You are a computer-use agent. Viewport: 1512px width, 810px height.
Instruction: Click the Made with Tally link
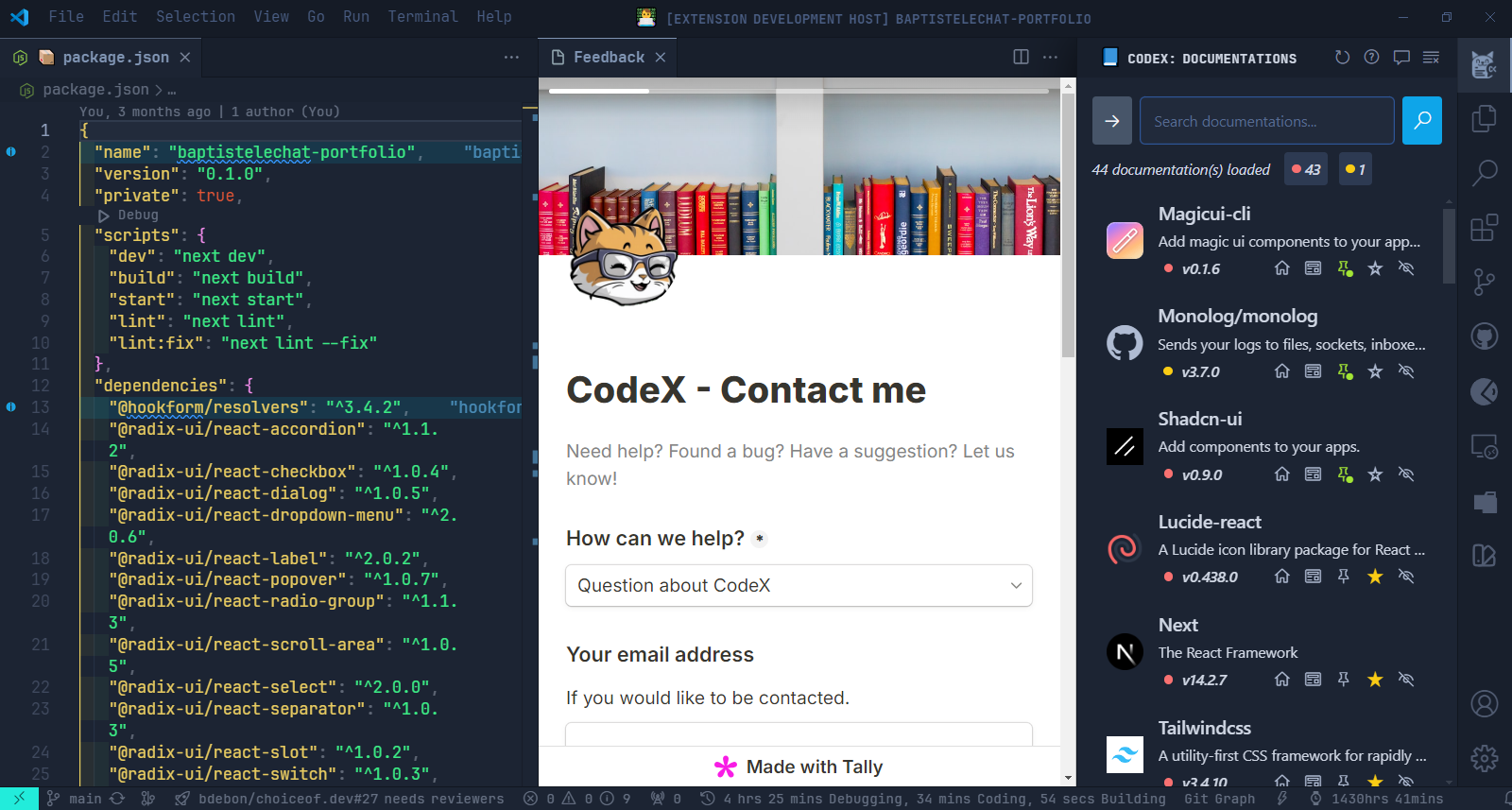799,767
